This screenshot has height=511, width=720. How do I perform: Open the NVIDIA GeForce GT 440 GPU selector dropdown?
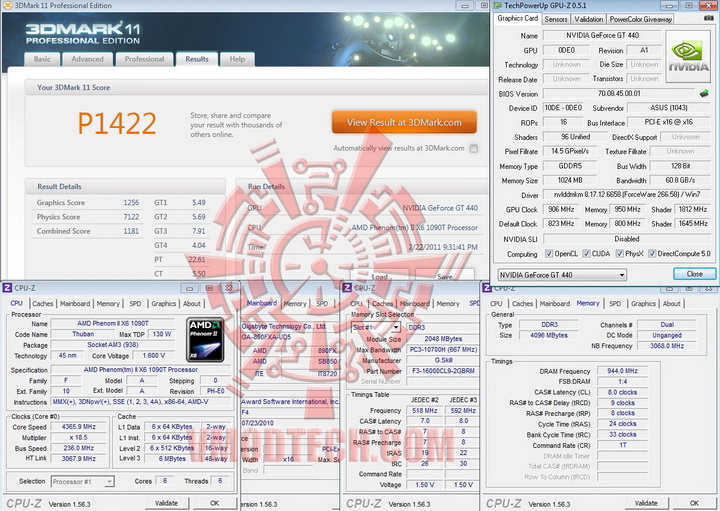click(x=562, y=275)
